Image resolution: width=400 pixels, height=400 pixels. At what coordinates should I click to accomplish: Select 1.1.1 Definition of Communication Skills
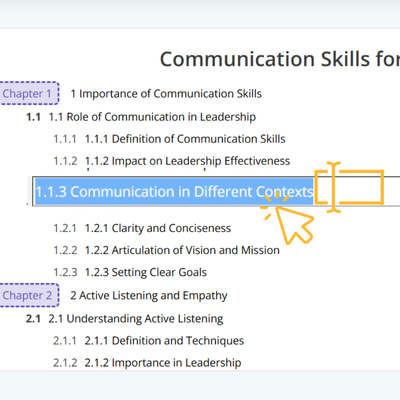click(x=185, y=139)
